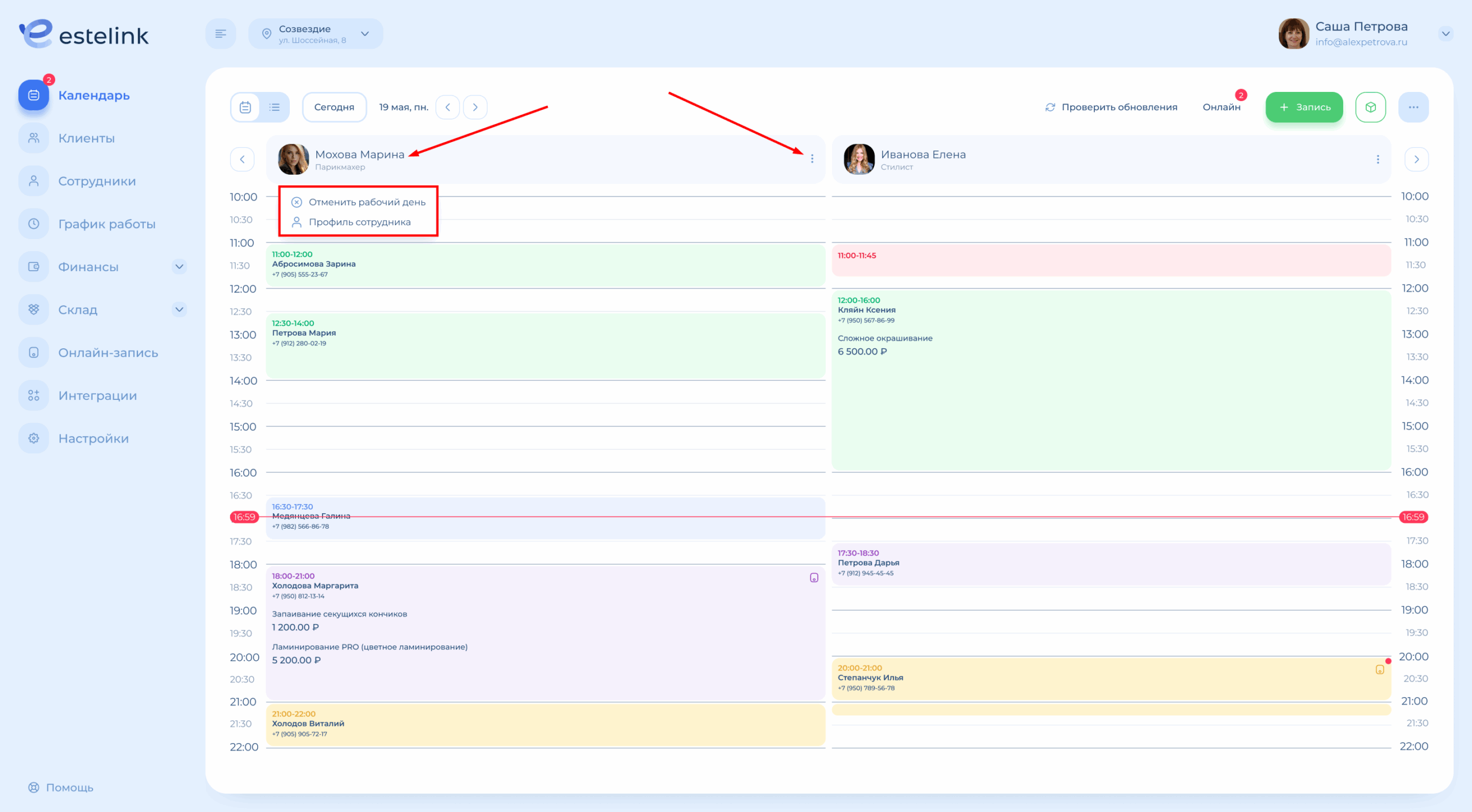Select Профиль сотрудника menu item
The height and width of the screenshot is (812, 1472).
pos(351,222)
